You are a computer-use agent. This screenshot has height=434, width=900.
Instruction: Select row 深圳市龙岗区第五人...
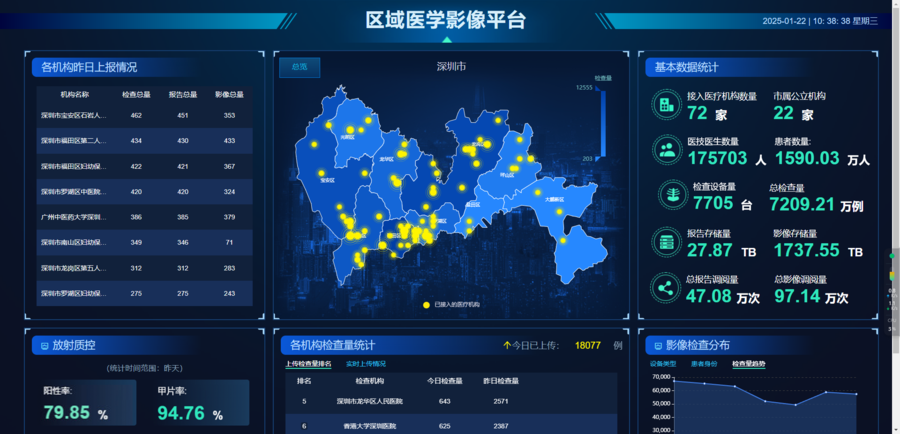click(145, 268)
